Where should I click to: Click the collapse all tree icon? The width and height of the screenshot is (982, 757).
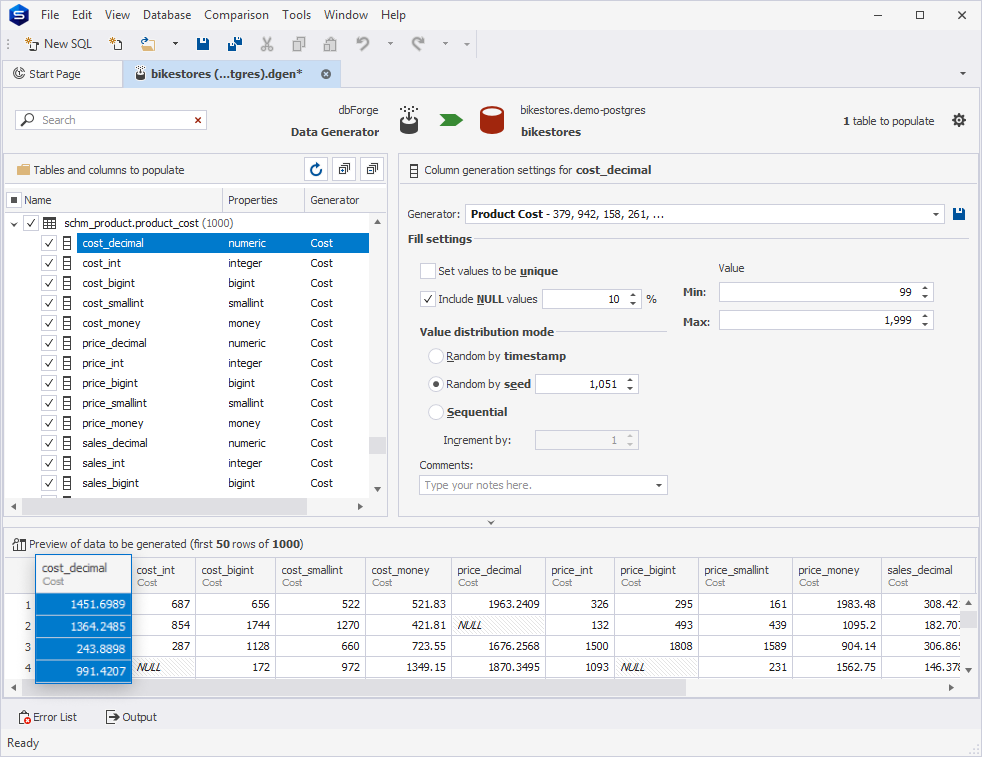tap(372, 169)
